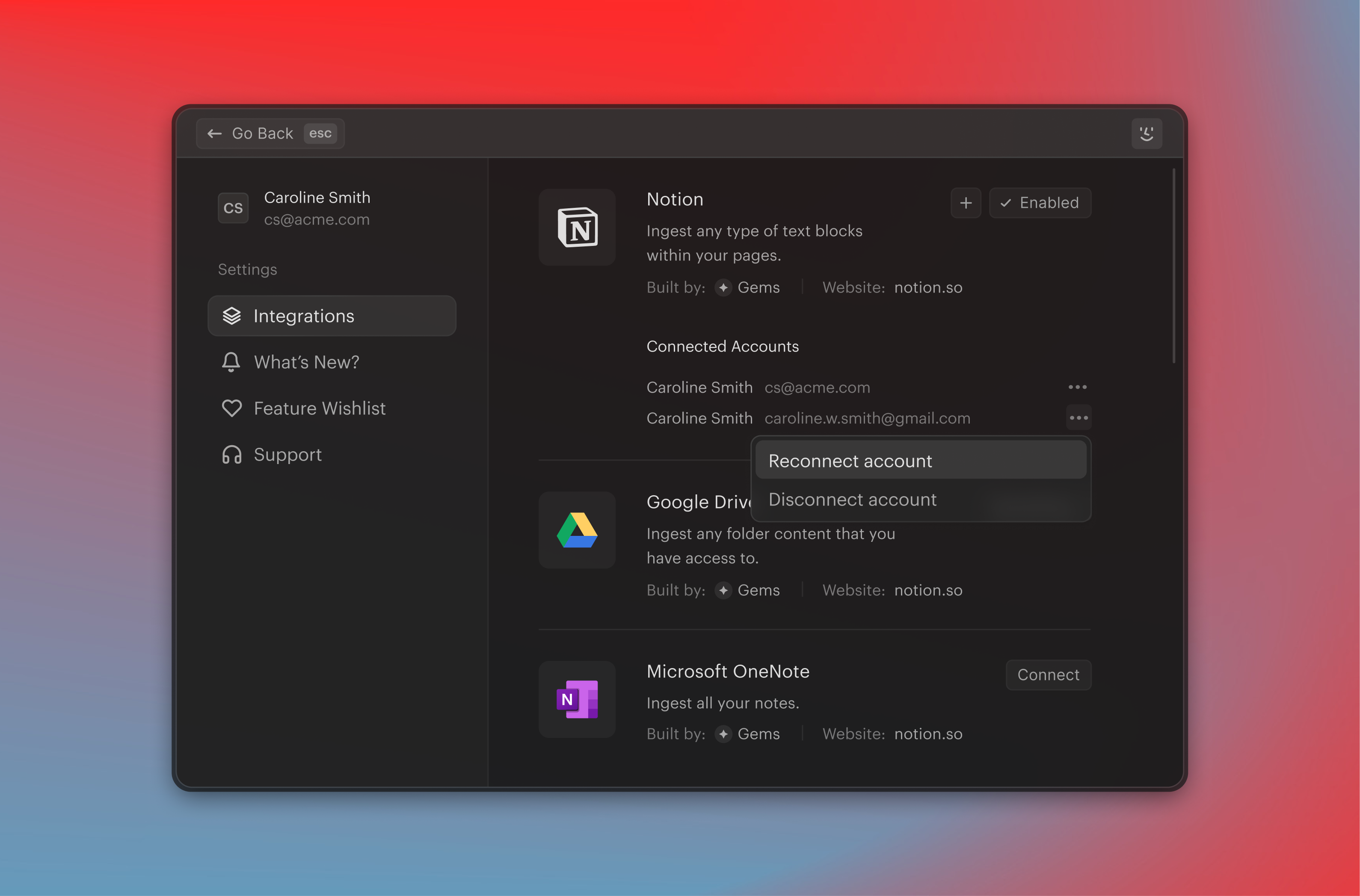Connect Microsoft OneNote integration
This screenshot has width=1360, height=896.
click(1048, 675)
